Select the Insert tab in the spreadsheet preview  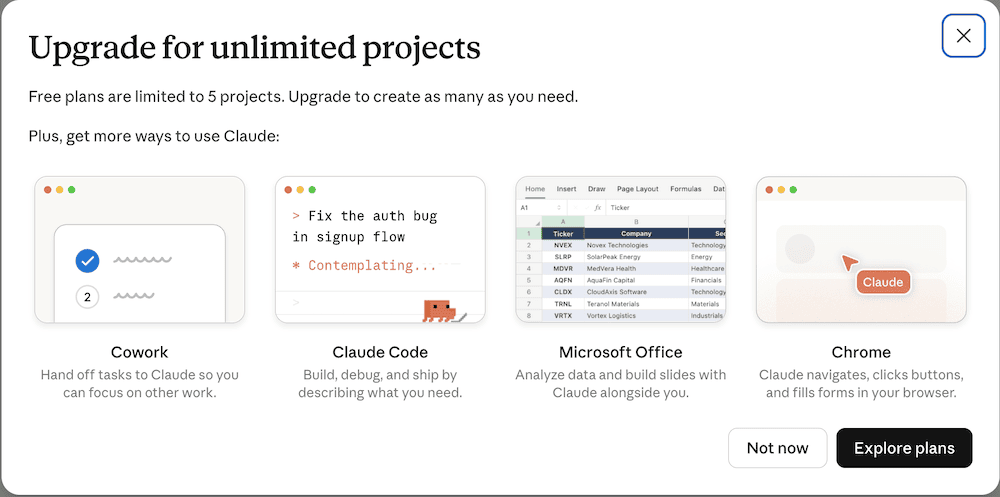click(x=566, y=189)
